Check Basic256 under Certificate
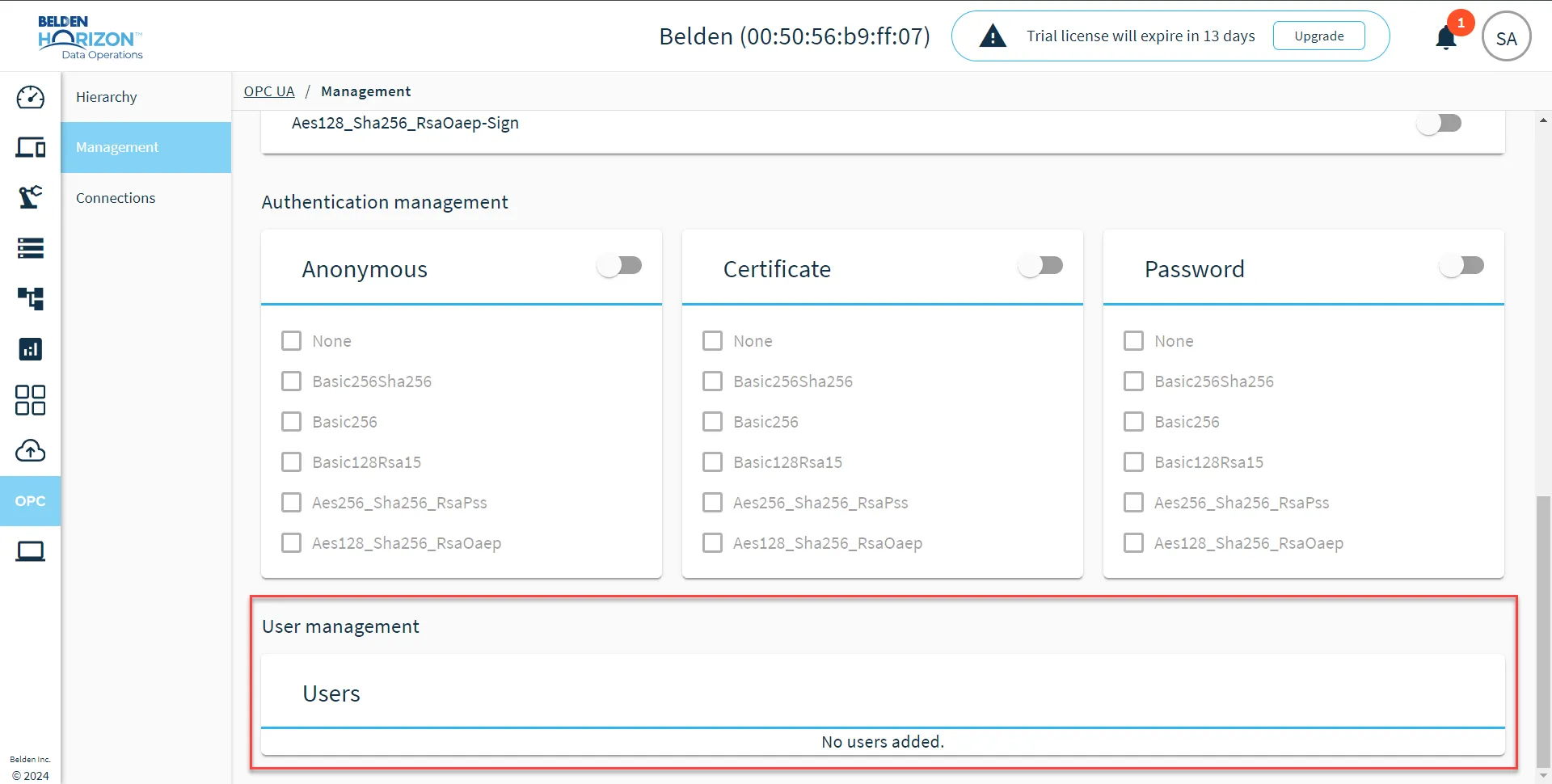1552x784 pixels. click(x=712, y=422)
